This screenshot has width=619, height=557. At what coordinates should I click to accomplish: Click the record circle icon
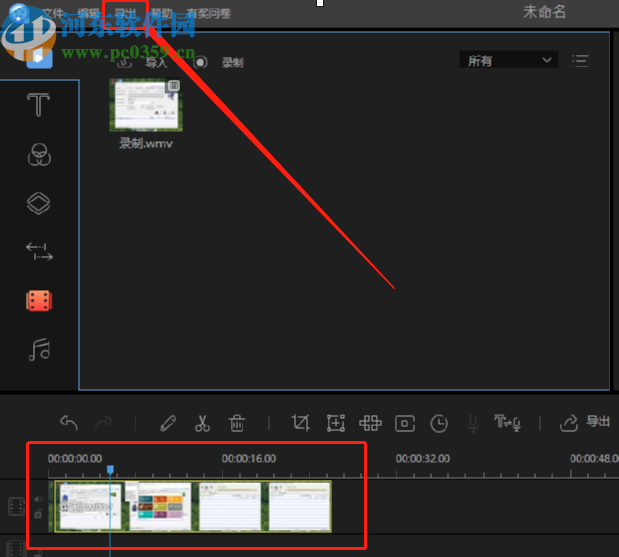[200, 62]
